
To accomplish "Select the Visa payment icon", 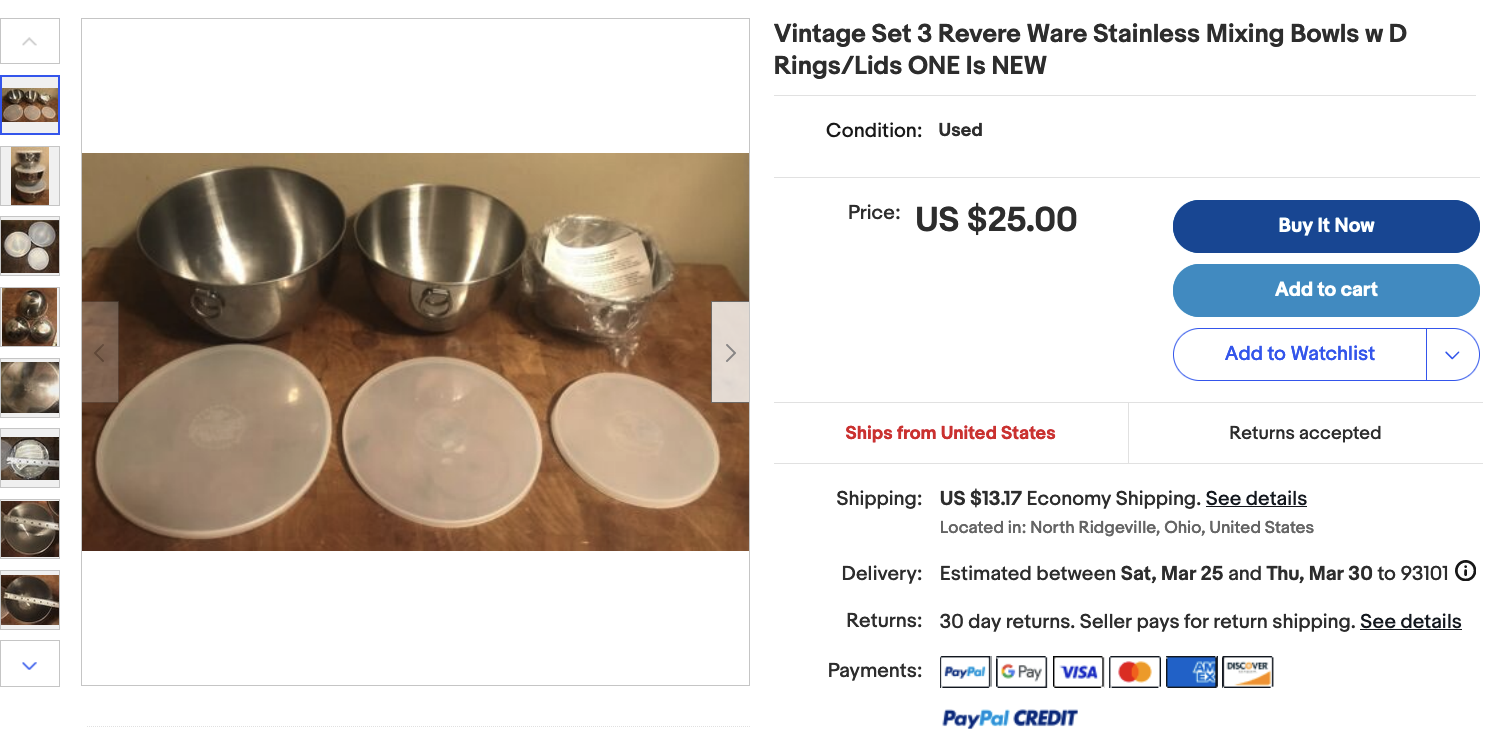I will coord(1078,671).
